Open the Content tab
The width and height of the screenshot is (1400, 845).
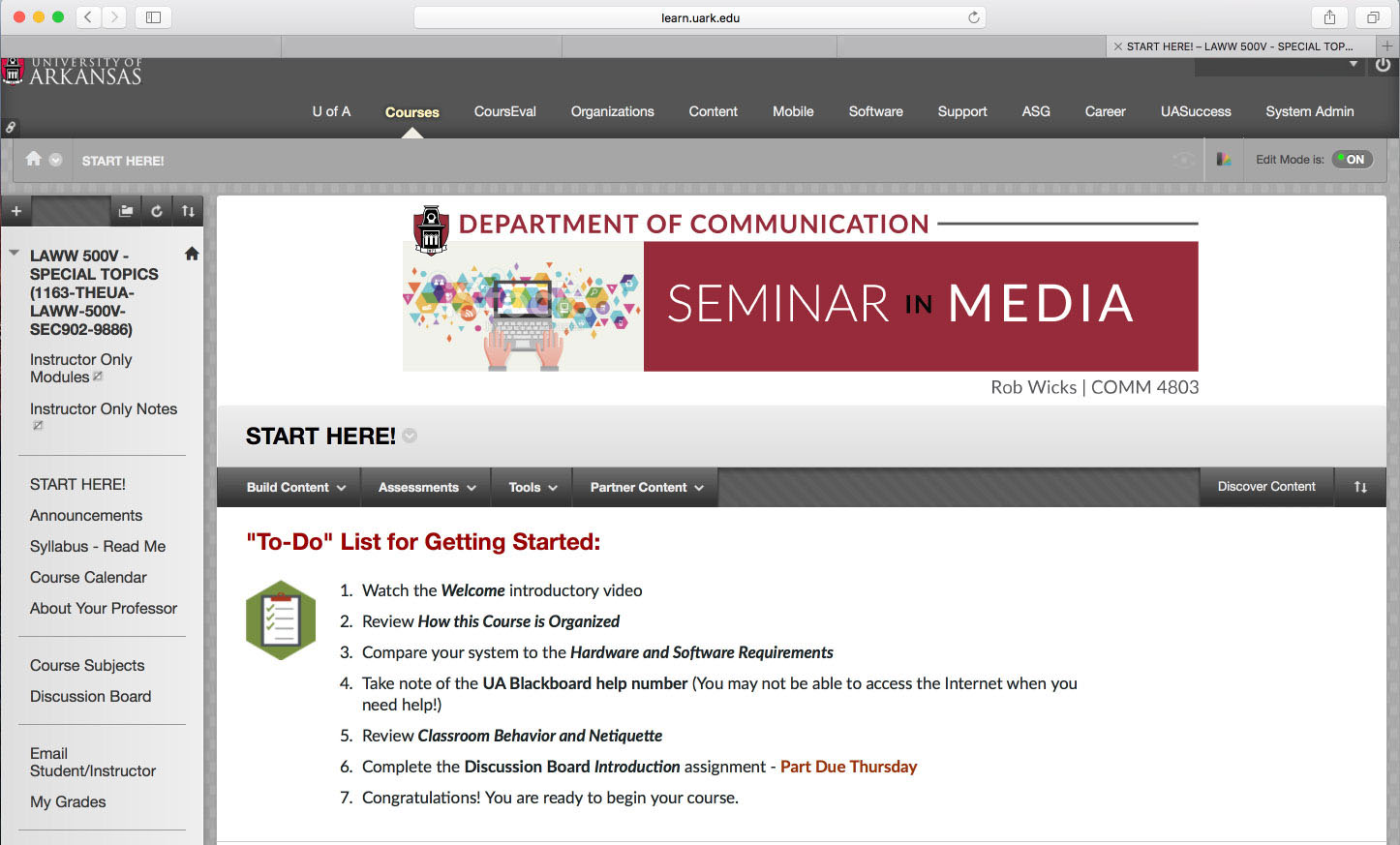click(x=714, y=111)
